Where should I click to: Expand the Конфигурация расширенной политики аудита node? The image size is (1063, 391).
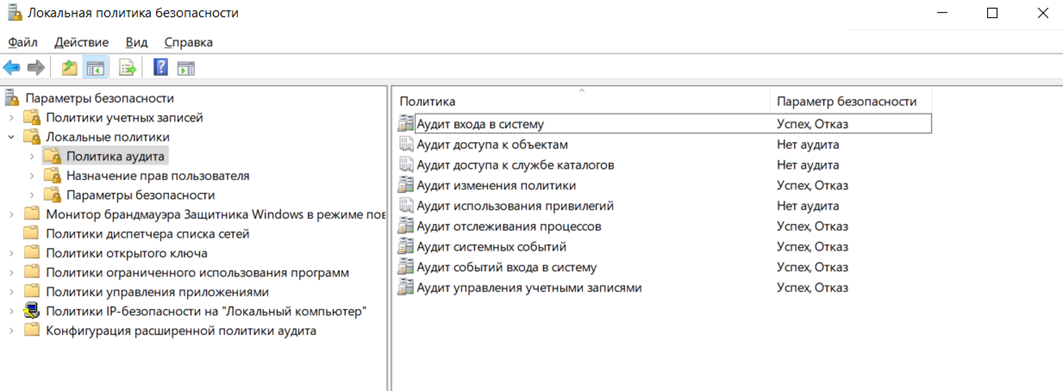(11, 331)
